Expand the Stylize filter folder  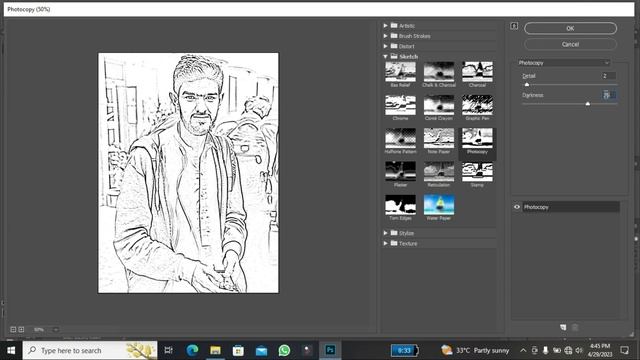(x=385, y=233)
